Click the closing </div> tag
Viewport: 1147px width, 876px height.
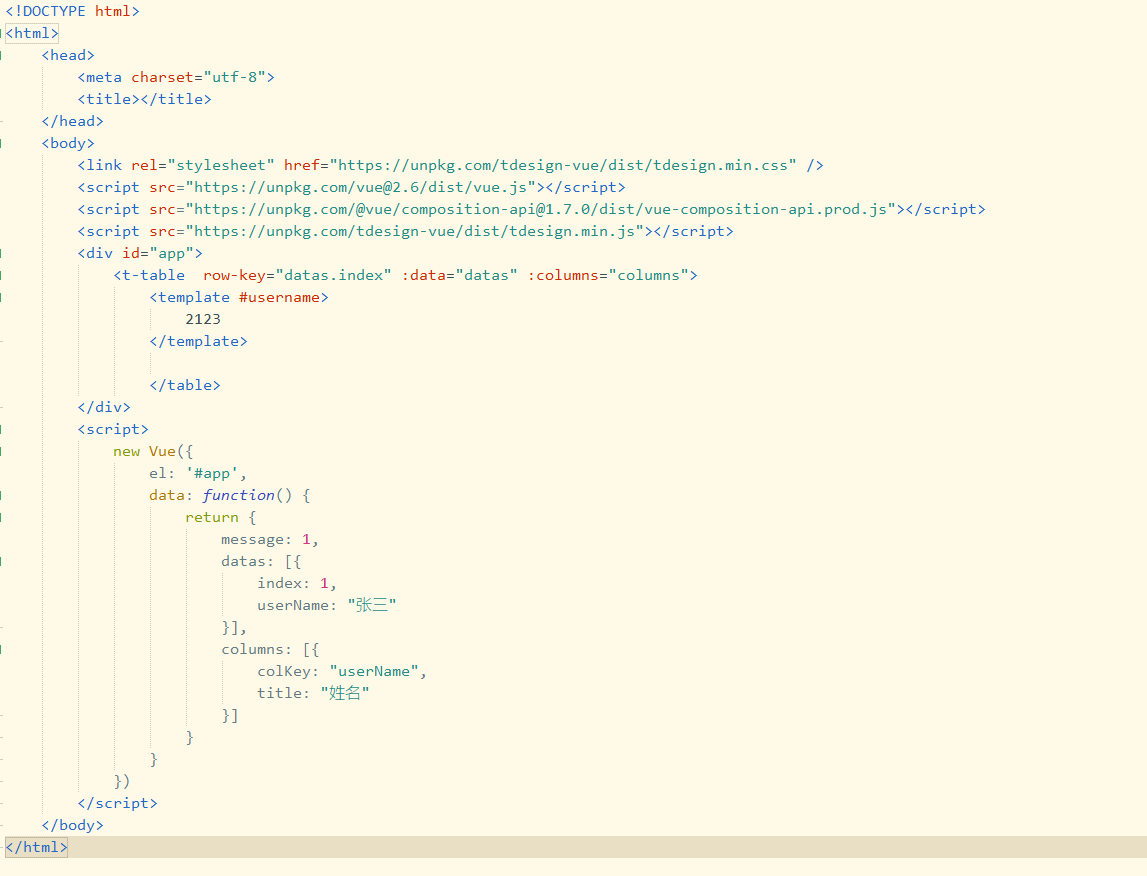tap(104, 407)
